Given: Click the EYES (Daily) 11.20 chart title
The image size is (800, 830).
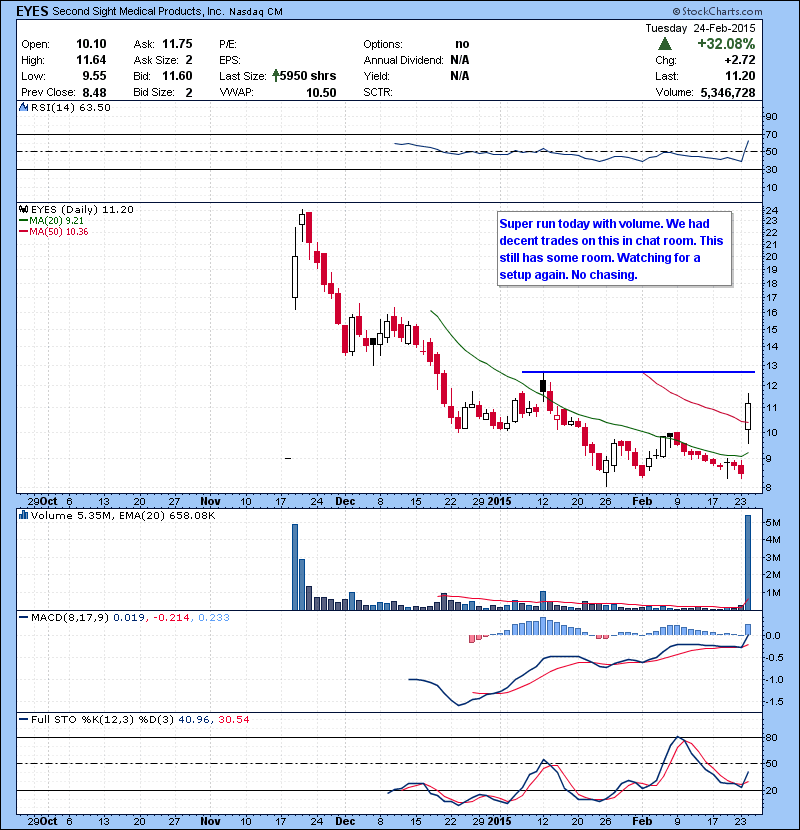Looking at the screenshot, I should 83,209.
